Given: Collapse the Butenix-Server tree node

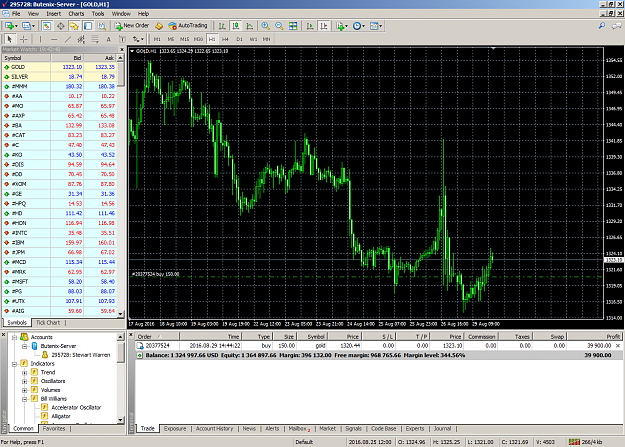Looking at the screenshot, I should [25, 346].
